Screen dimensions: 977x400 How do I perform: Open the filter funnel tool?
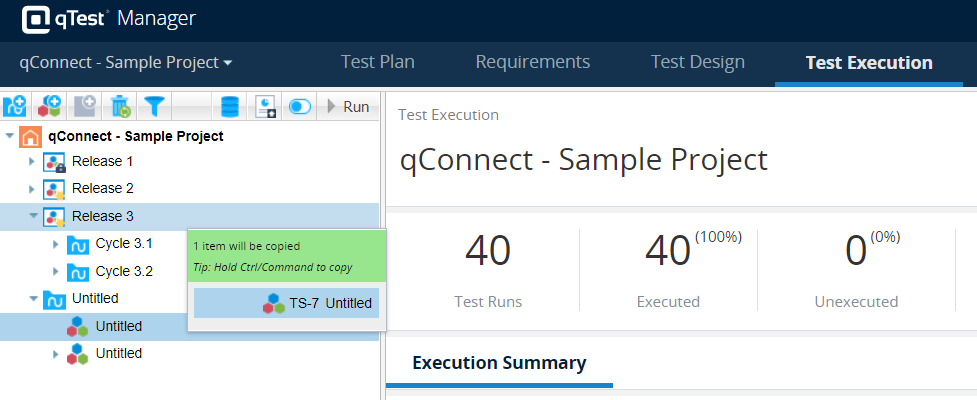click(x=154, y=106)
